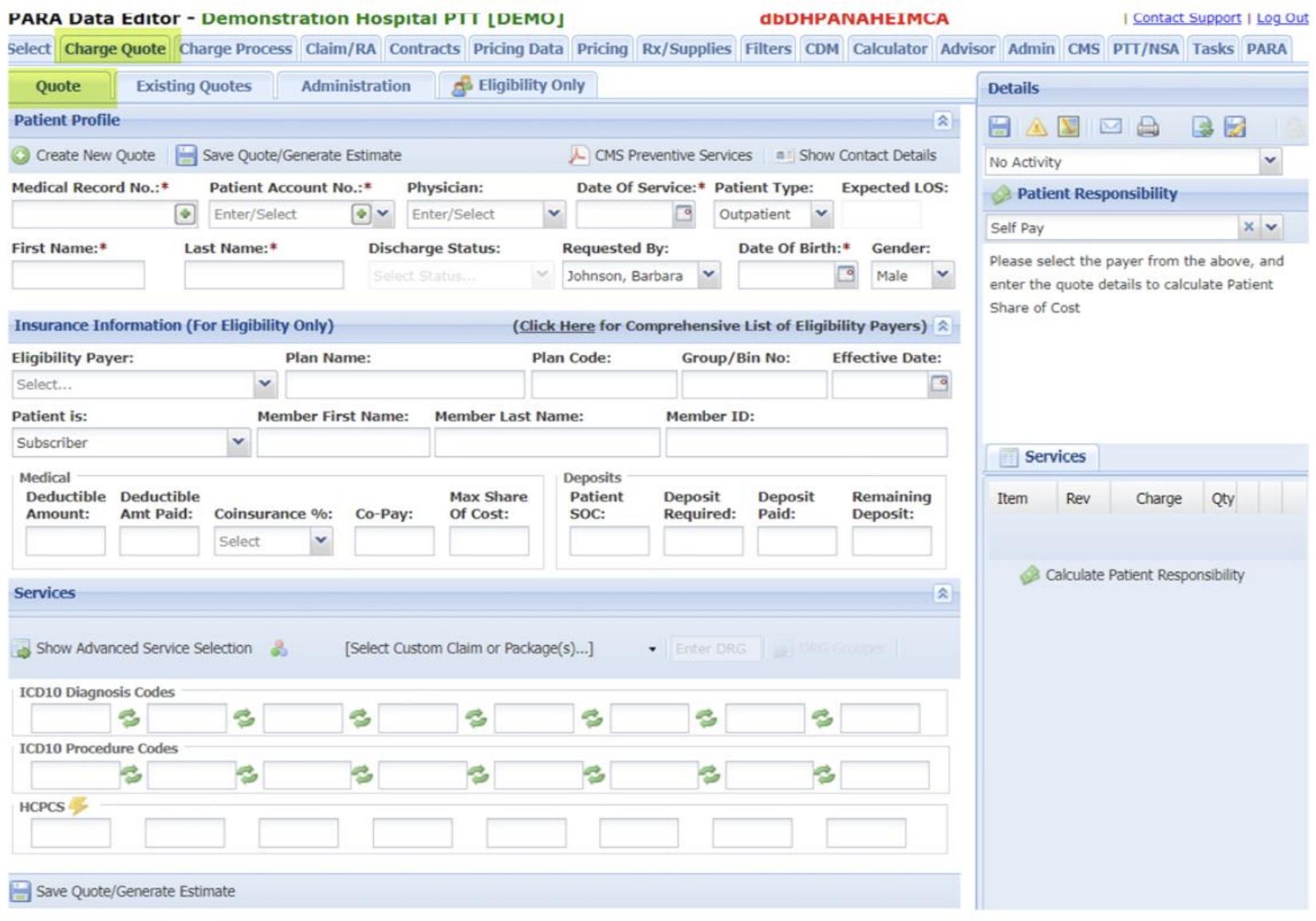
Task: Click the Click Here eligibility payers link
Action: pyautogui.click(x=557, y=326)
